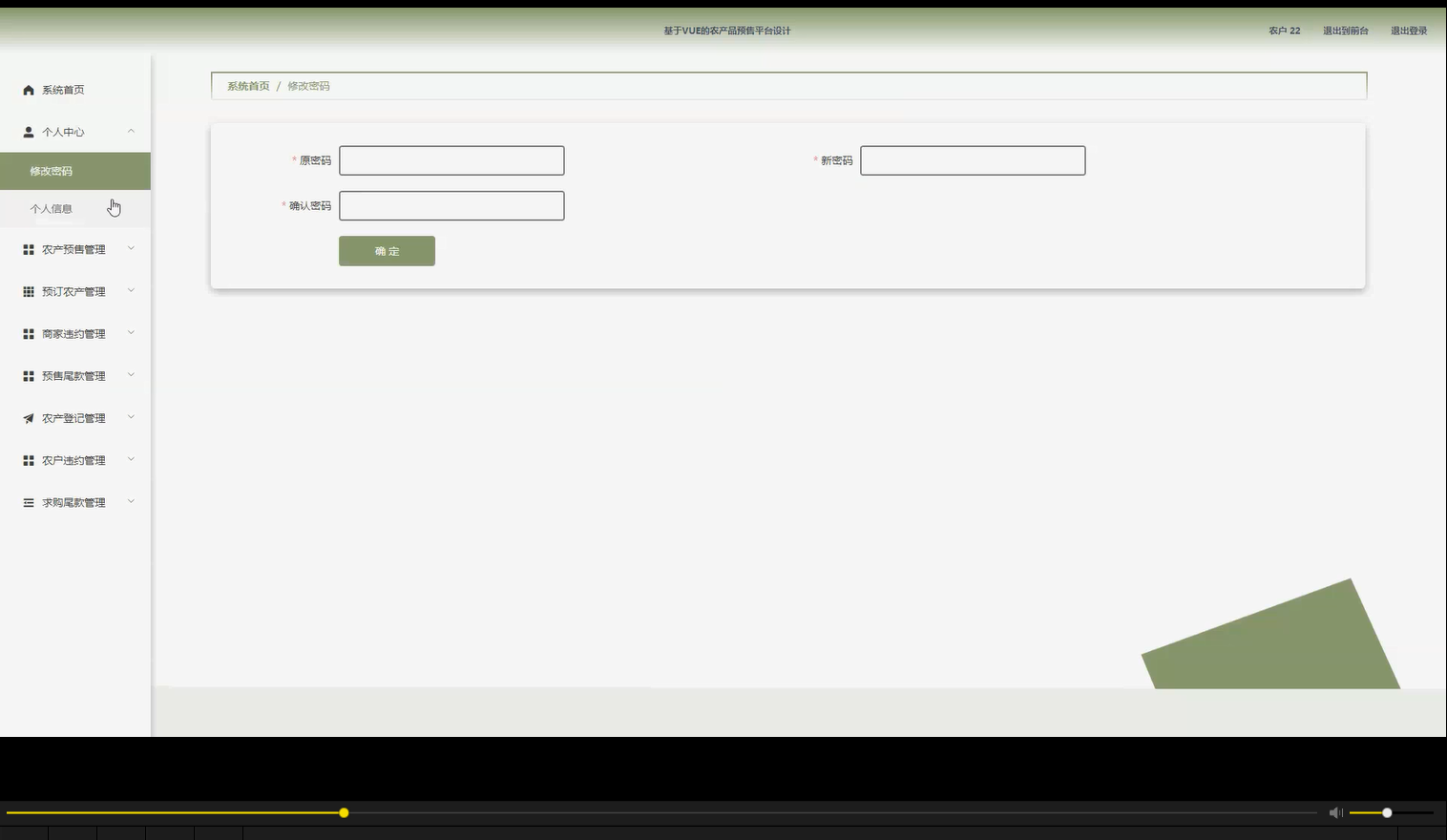
Task: Open the 个人信息 submenu item
Action: pos(75,208)
